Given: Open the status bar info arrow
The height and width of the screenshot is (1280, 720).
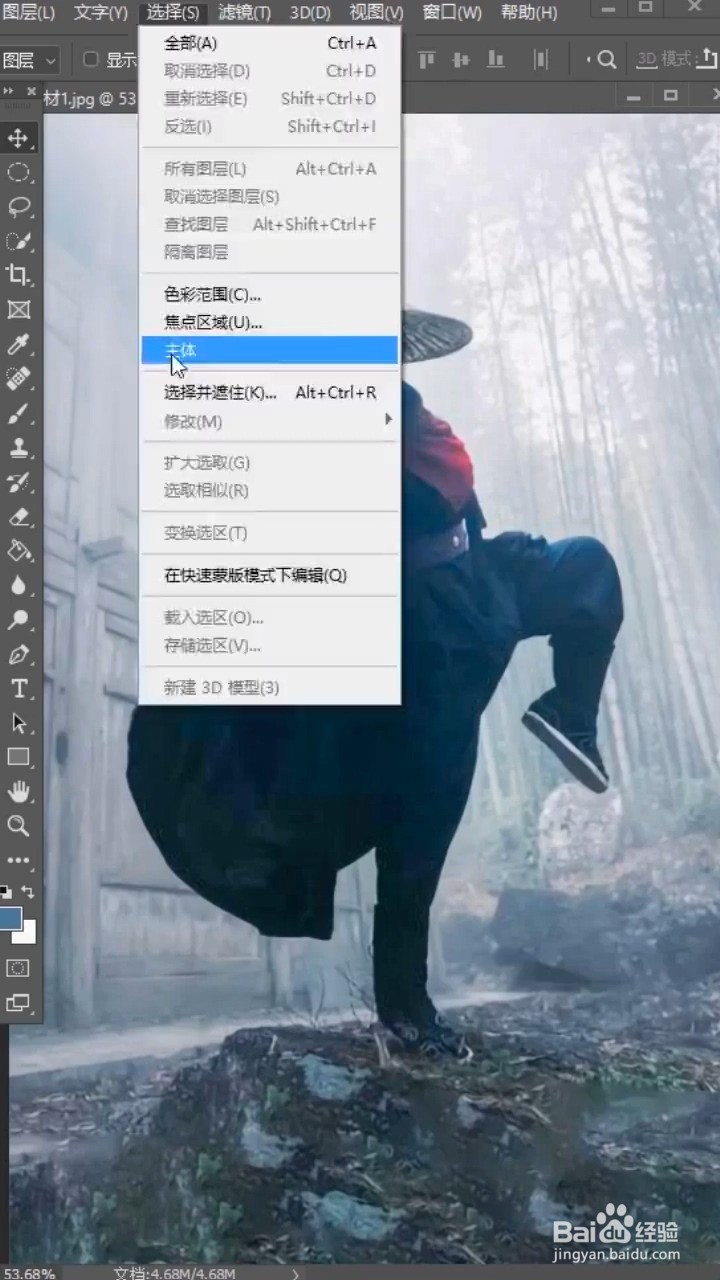Looking at the screenshot, I should pyautogui.click(x=296, y=1273).
